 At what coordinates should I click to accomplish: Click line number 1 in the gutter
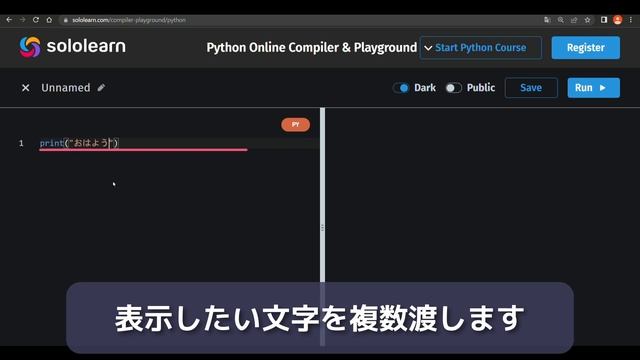(21, 143)
